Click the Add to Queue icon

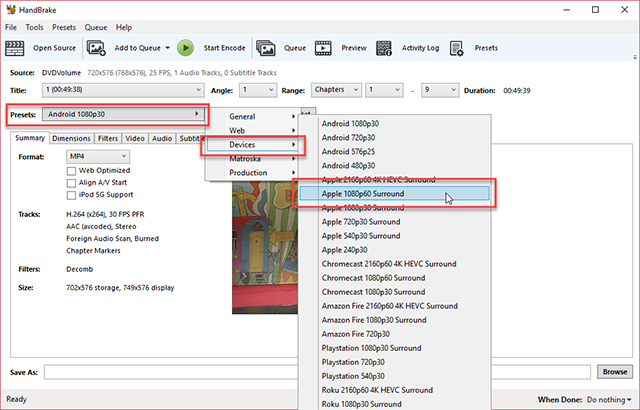coord(96,47)
